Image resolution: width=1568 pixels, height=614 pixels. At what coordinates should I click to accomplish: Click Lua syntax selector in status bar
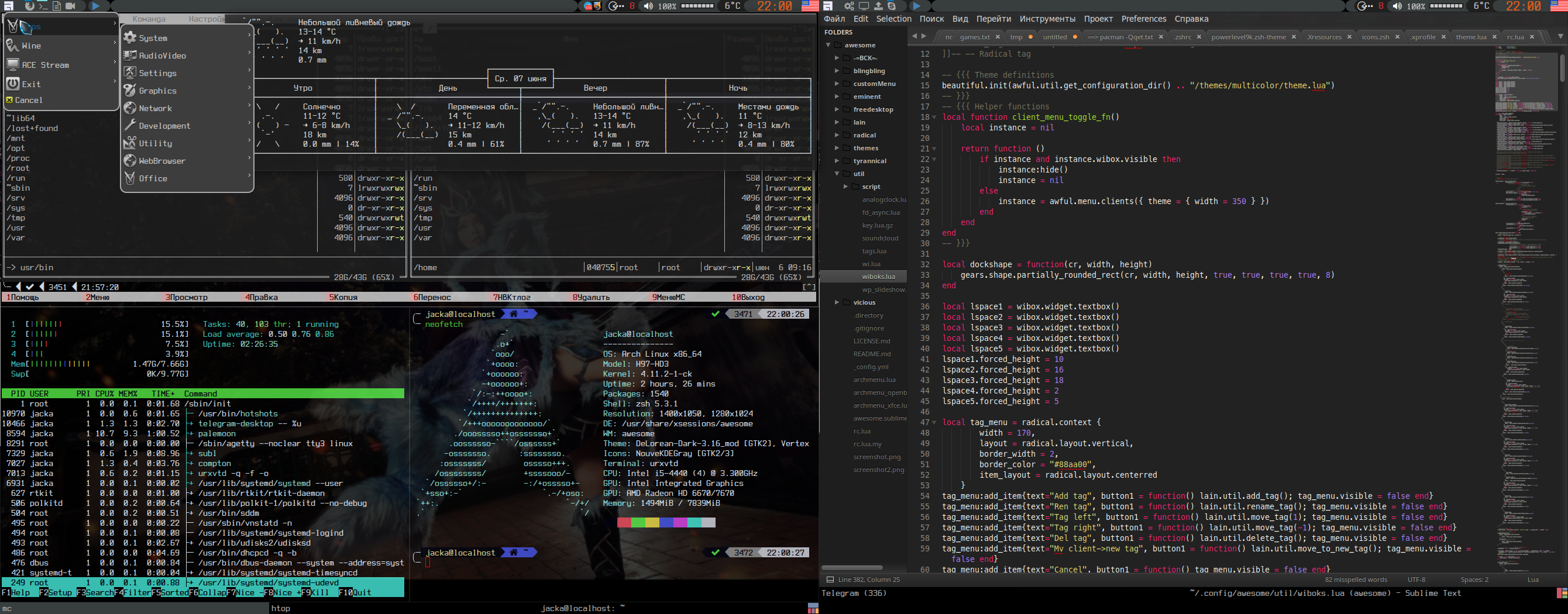point(1533,579)
